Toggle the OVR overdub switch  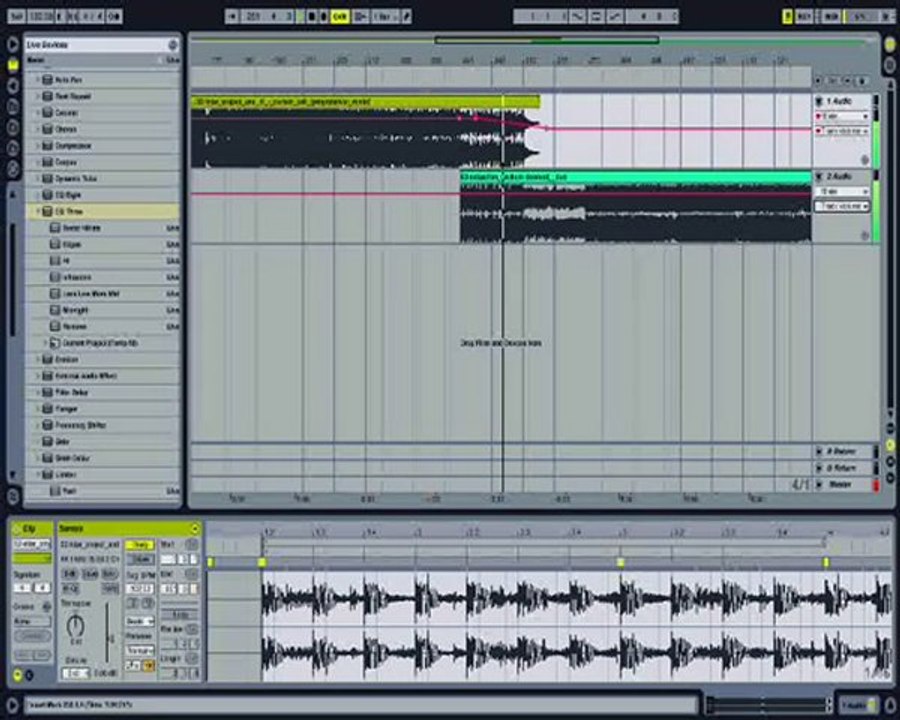[340, 17]
